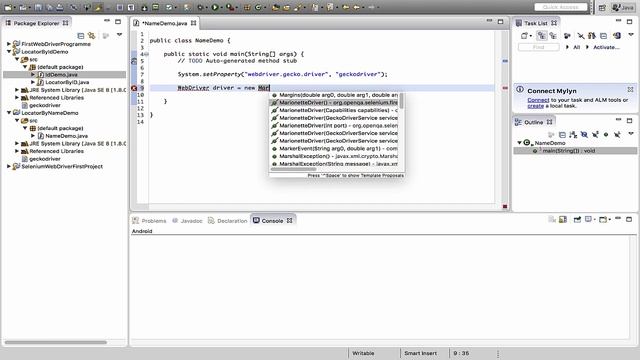The height and width of the screenshot is (360, 640).
Task: Toggle Scheduled presentation in Task List
Action: [x=553, y=36]
